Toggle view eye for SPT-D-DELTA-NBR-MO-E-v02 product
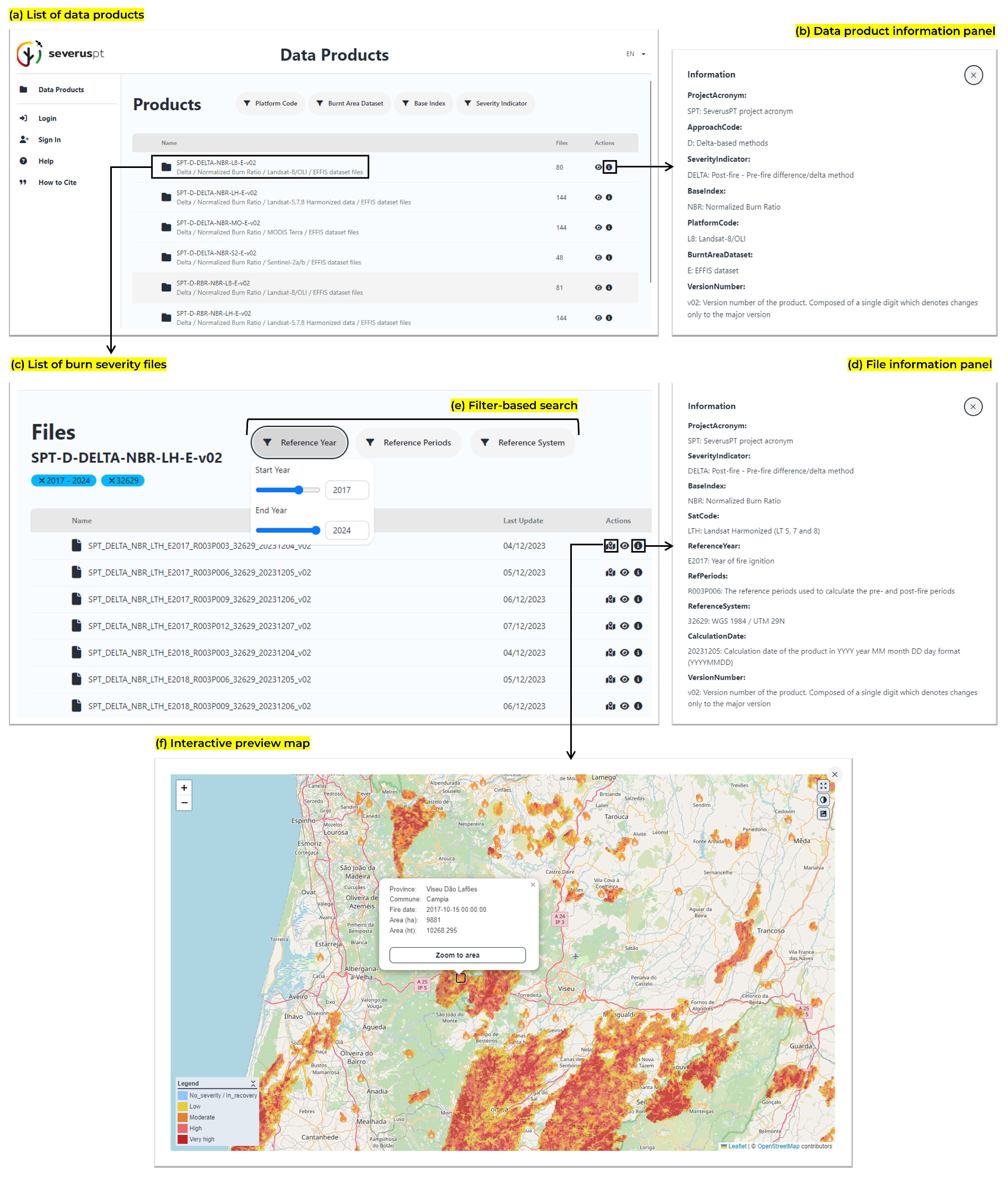The image size is (1008, 1182). [598, 227]
